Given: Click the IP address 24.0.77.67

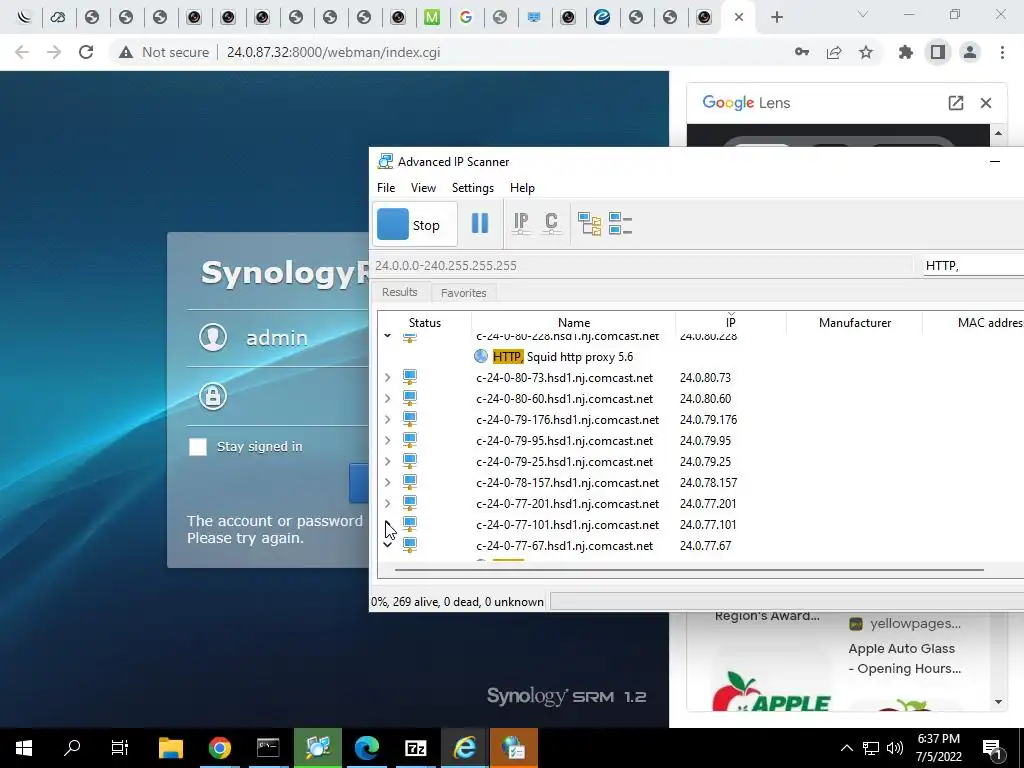Looking at the screenshot, I should point(705,545).
